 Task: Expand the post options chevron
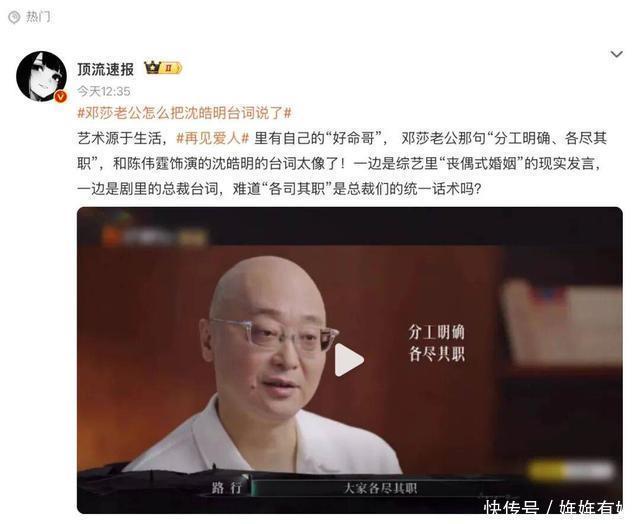(x=616, y=54)
